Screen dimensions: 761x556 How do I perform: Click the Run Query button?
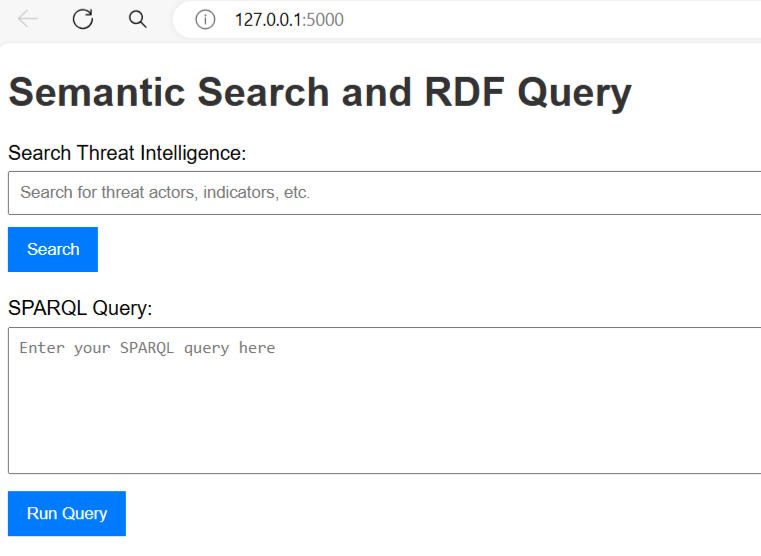tap(67, 513)
